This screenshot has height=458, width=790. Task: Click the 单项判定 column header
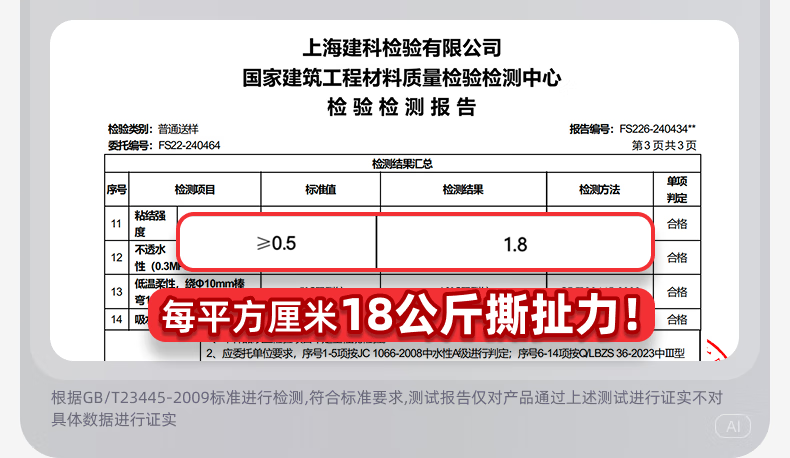tap(677, 189)
